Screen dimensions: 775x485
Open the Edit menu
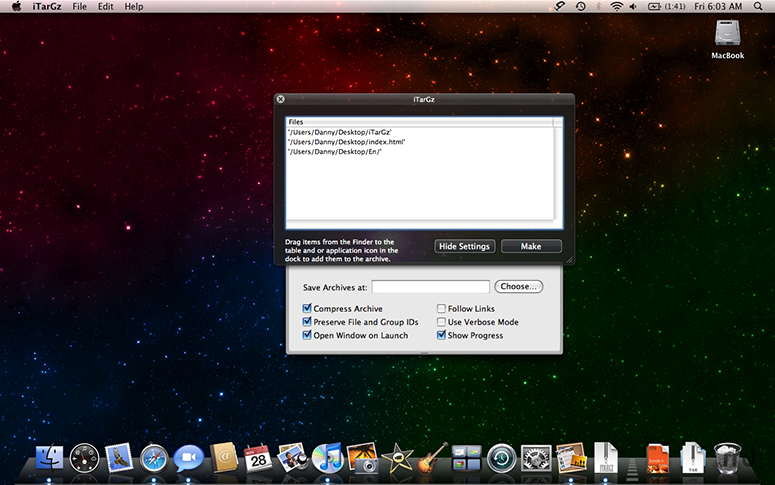click(105, 6)
